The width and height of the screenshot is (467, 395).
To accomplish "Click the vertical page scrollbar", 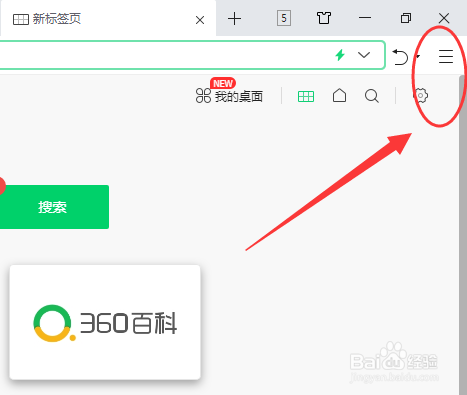I will click(x=463, y=235).
